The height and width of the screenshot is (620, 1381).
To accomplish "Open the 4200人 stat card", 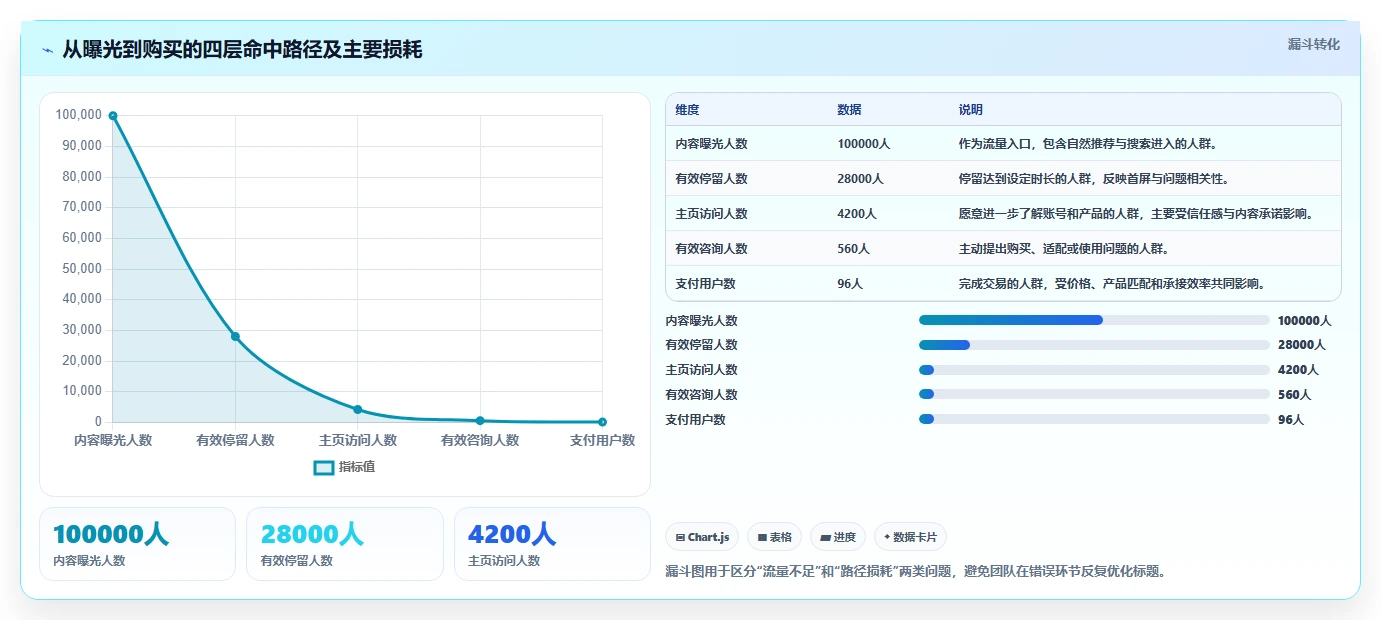I will [x=552, y=544].
